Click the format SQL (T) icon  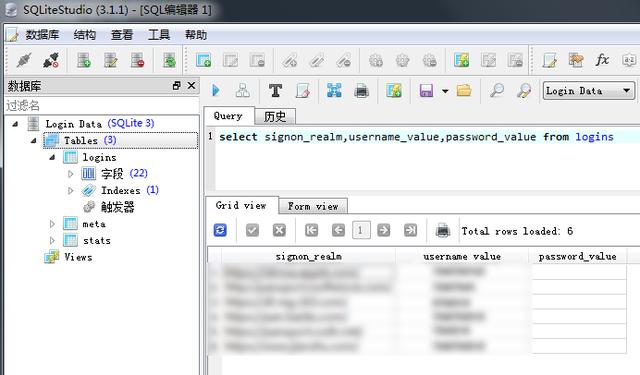275,90
